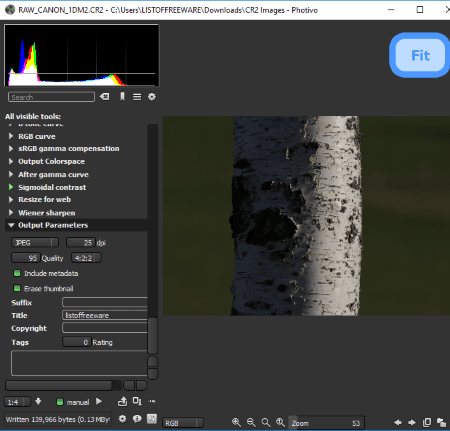Click the batch copy pages icon
The height and width of the screenshot is (431, 450).
click(427, 423)
